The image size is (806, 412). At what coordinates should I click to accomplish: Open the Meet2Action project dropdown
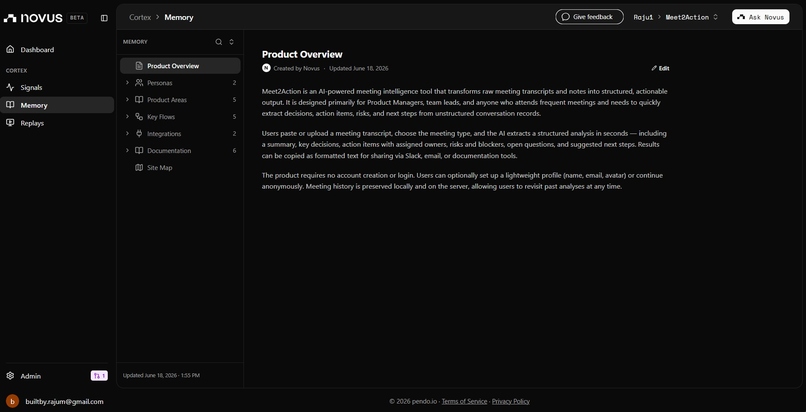tap(691, 17)
